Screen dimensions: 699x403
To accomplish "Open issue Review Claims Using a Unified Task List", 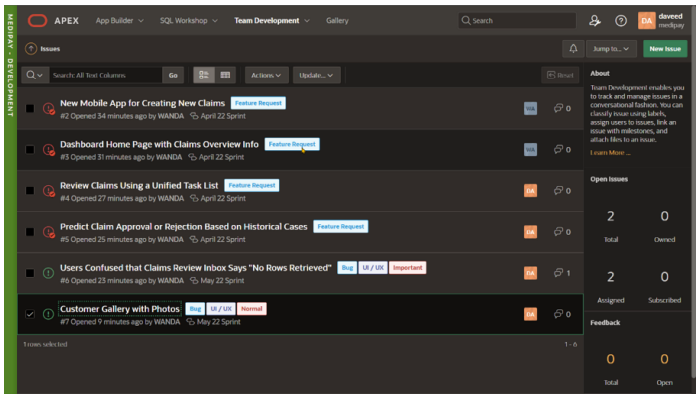I will point(139,185).
